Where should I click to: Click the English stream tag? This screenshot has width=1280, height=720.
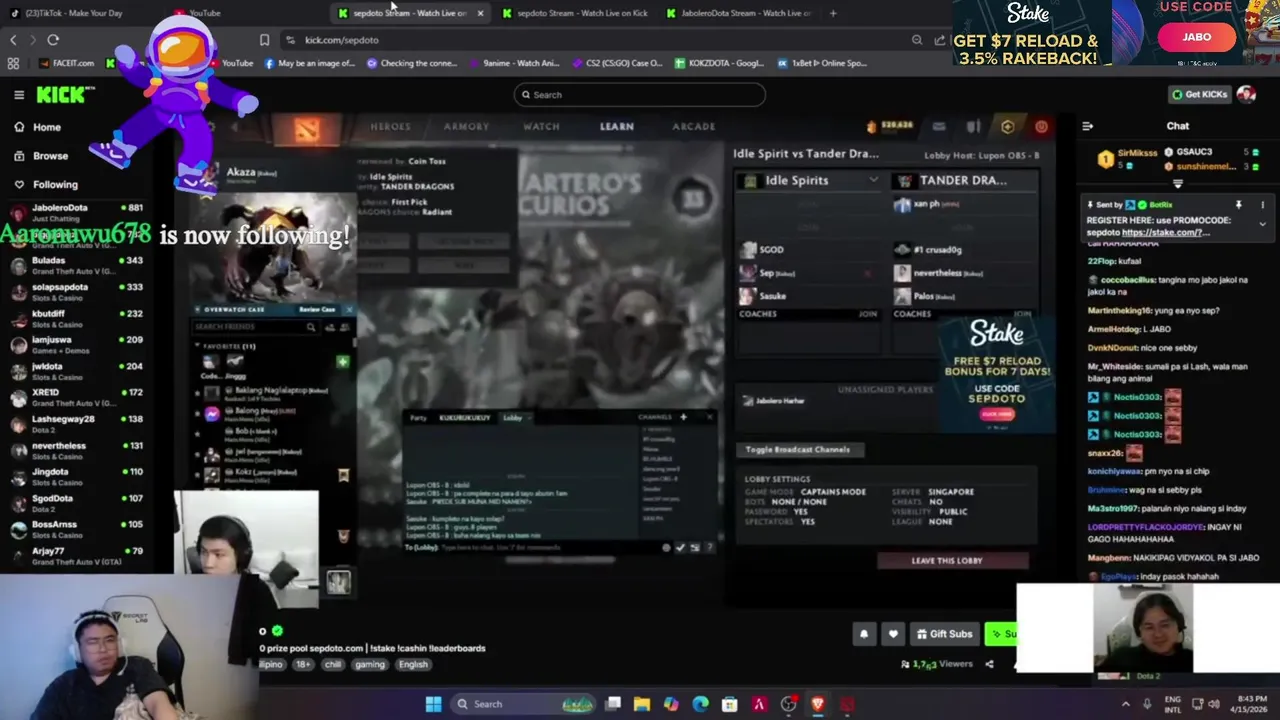pos(413,664)
